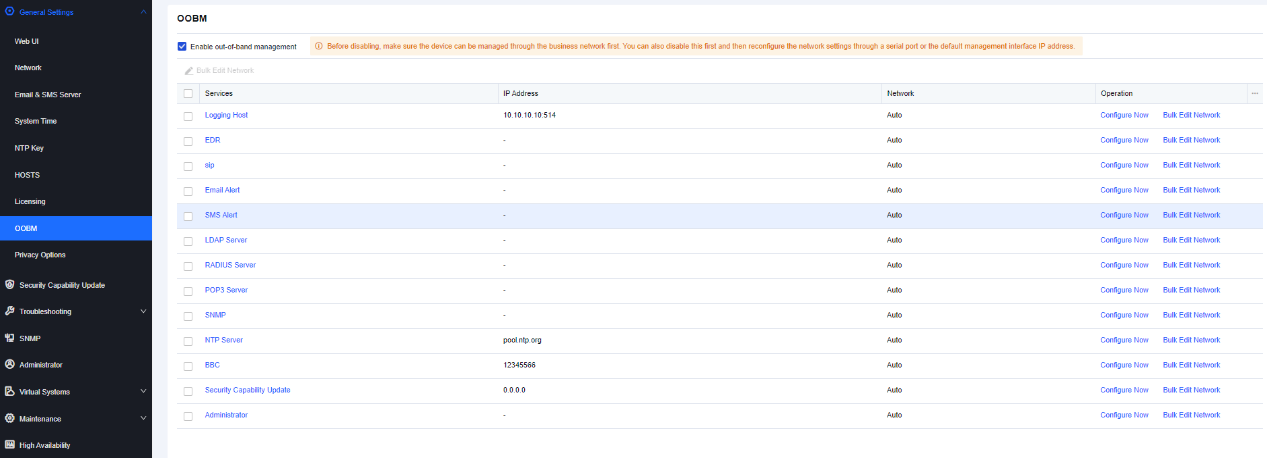Click the Maintenance sidebar icon
The width and height of the screenshot is (1267, 458).
[x=10, y=418]
